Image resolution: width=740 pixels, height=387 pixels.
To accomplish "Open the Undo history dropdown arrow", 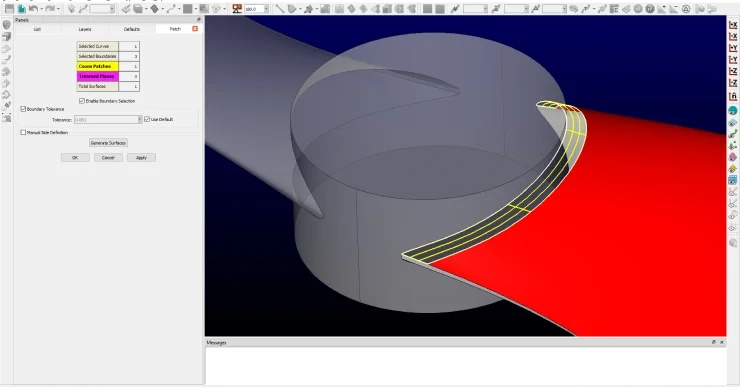I will pos(41,9).
